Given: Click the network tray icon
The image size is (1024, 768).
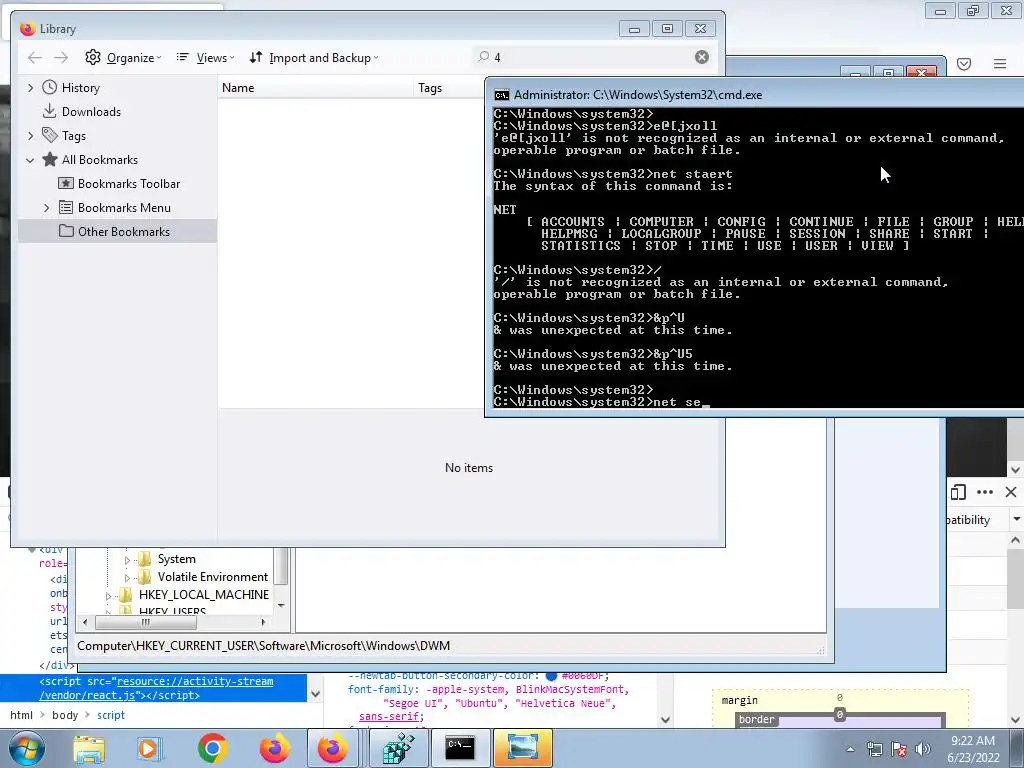Looking at the screenshot, I should (x=874, y=749).
